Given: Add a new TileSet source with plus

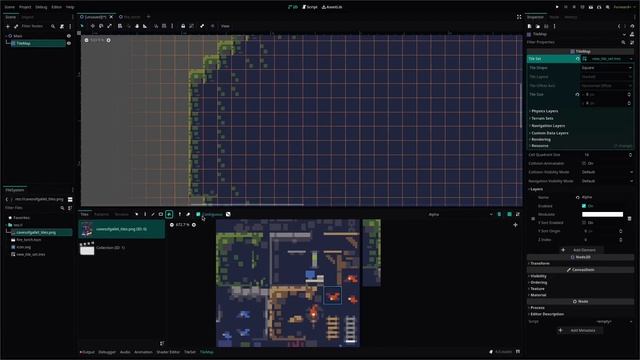Looking at the screenshot, I should coord(516,225).
